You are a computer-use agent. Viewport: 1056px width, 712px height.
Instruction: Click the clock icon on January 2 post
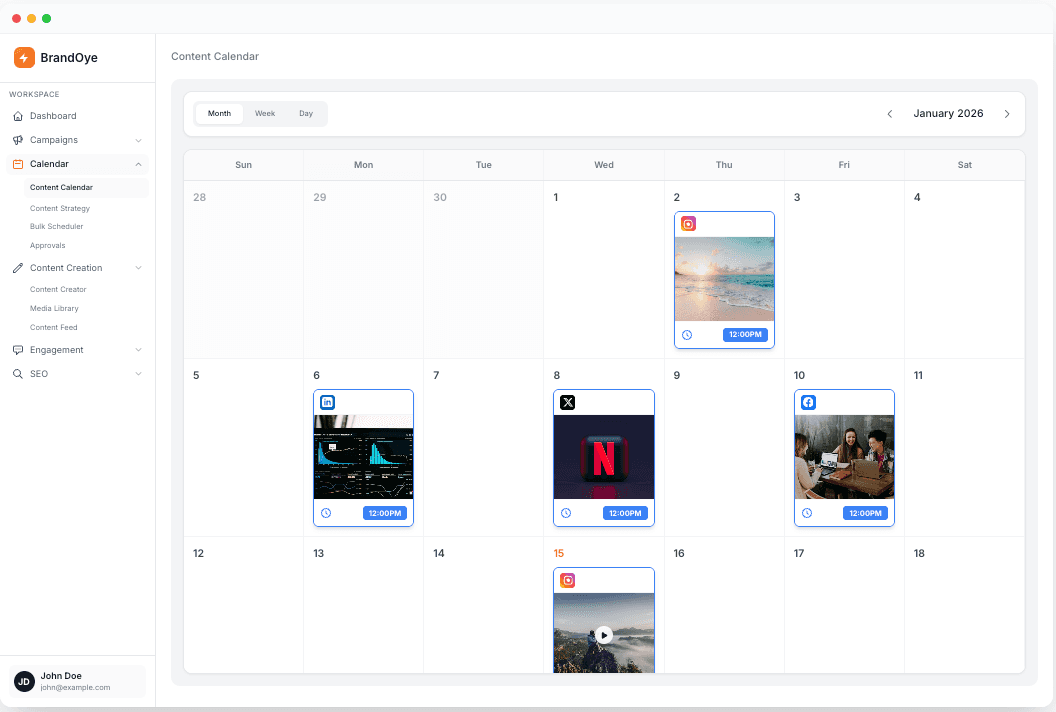(x=689, y=335)
